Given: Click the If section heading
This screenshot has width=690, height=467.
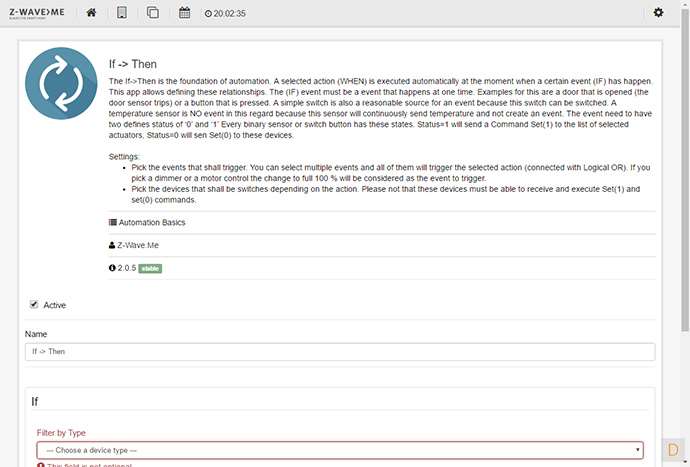Looking at the screenshot, I should pyautogui.click(x=35, y=401).
